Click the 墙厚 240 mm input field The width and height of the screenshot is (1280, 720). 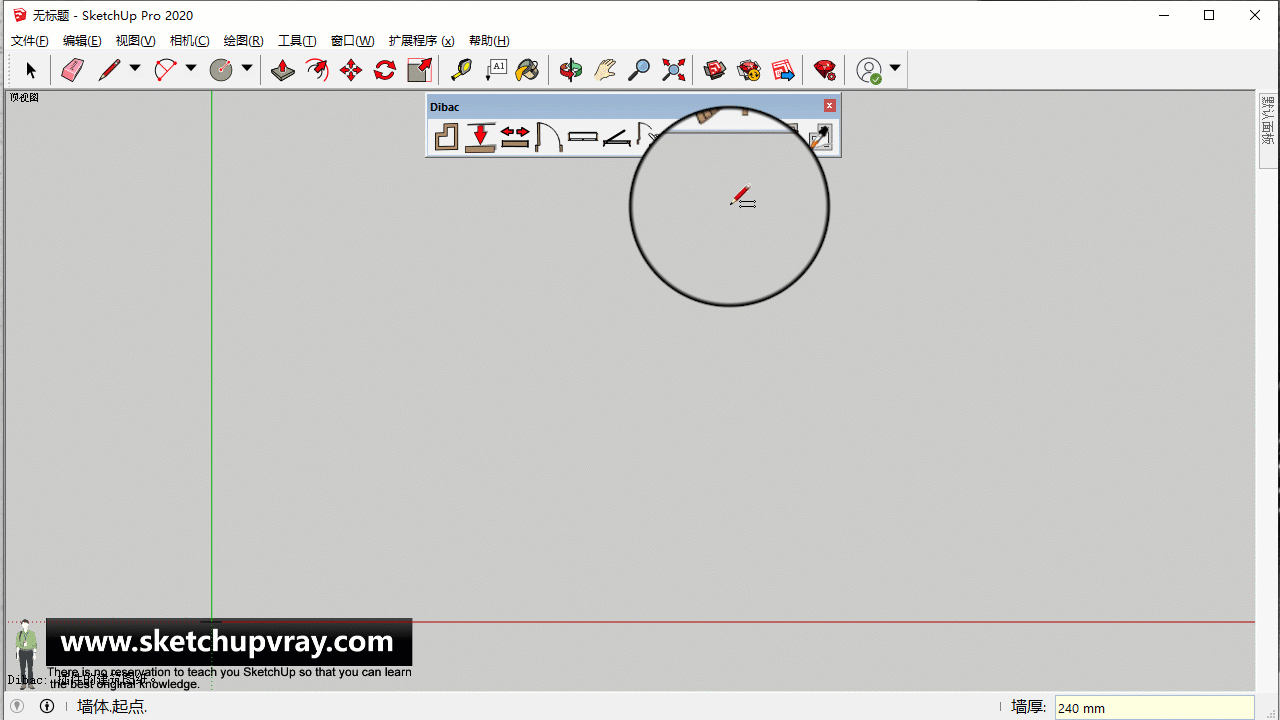point(1154,708)
